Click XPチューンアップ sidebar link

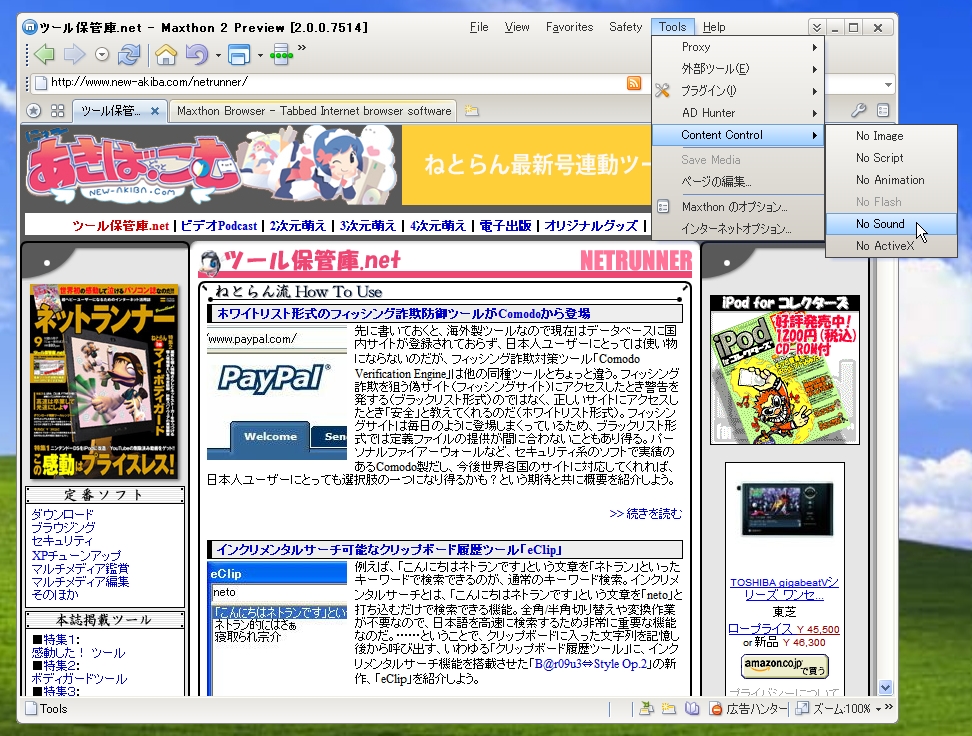pyautogui.click(x=76, y=555)
